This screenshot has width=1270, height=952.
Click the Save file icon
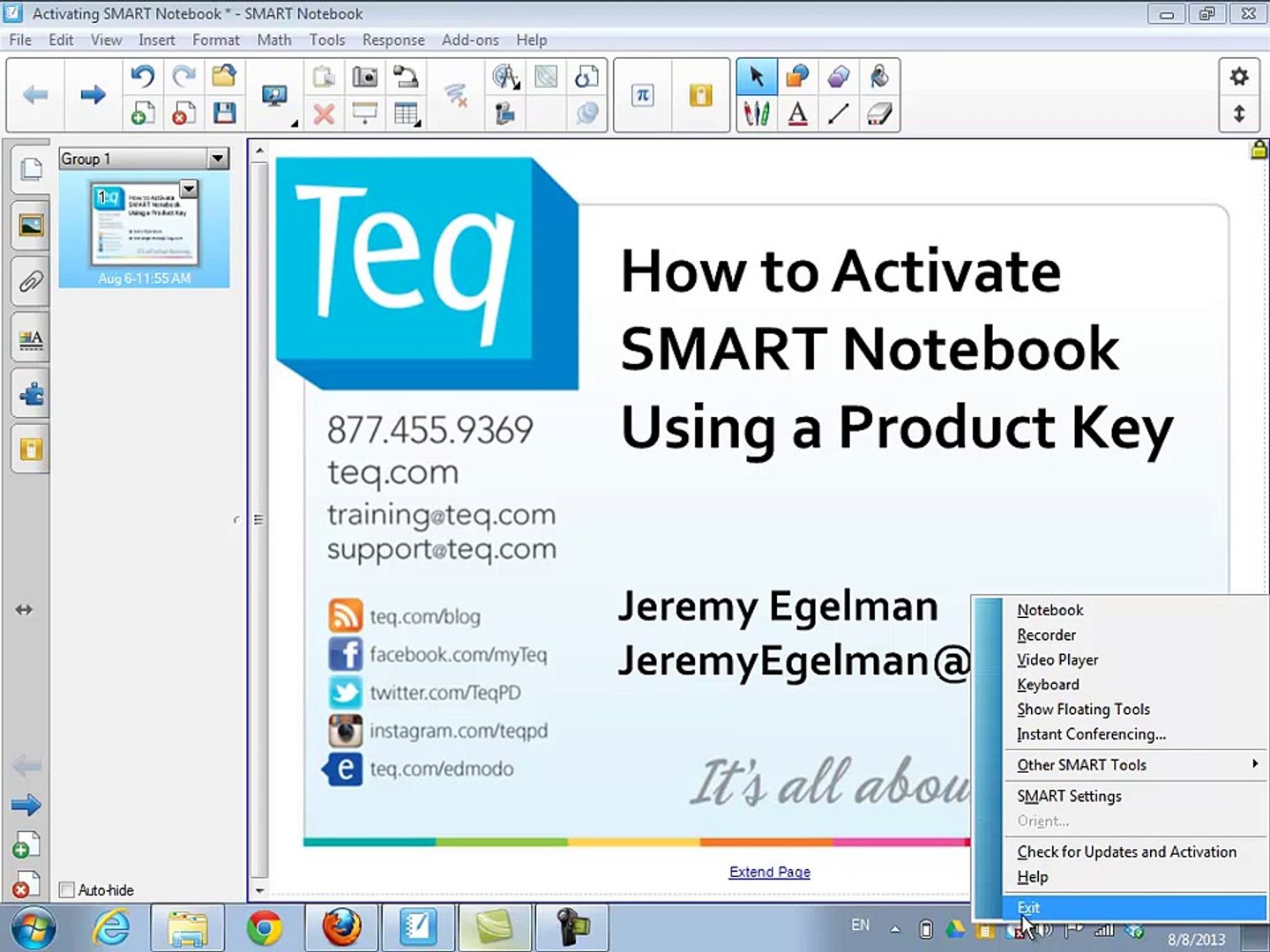224,114
